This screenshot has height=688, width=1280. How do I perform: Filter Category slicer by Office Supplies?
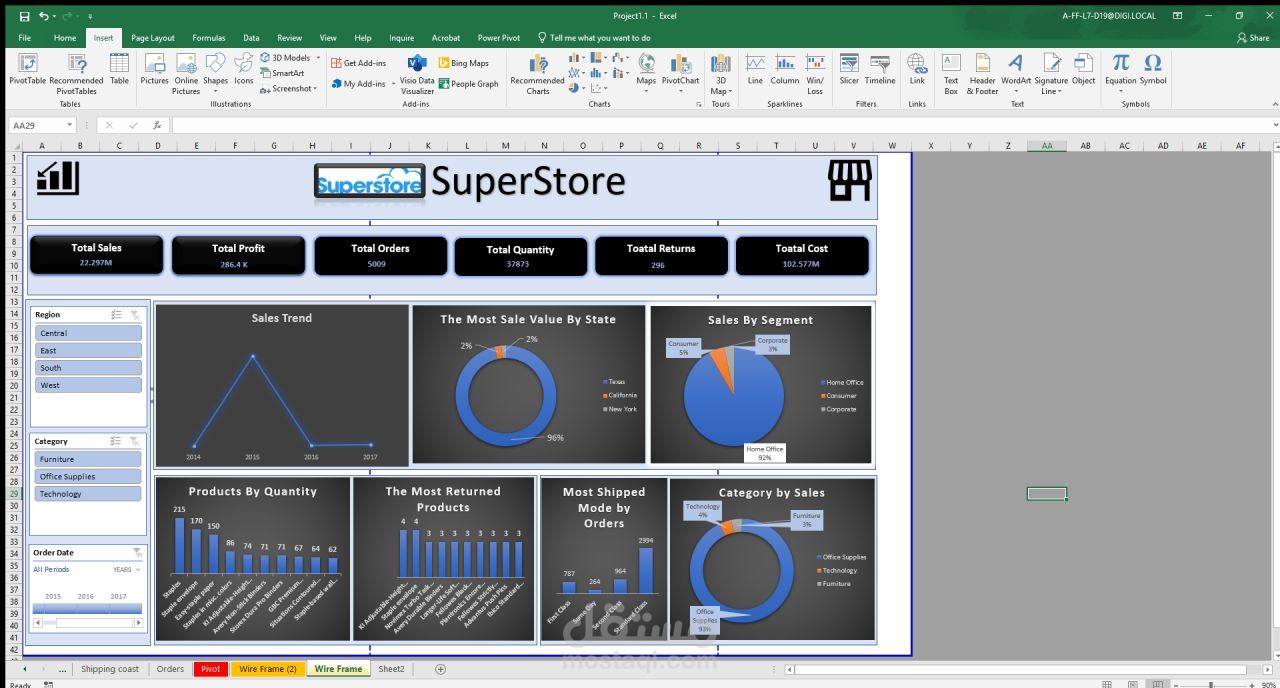(x=88, y=476)
